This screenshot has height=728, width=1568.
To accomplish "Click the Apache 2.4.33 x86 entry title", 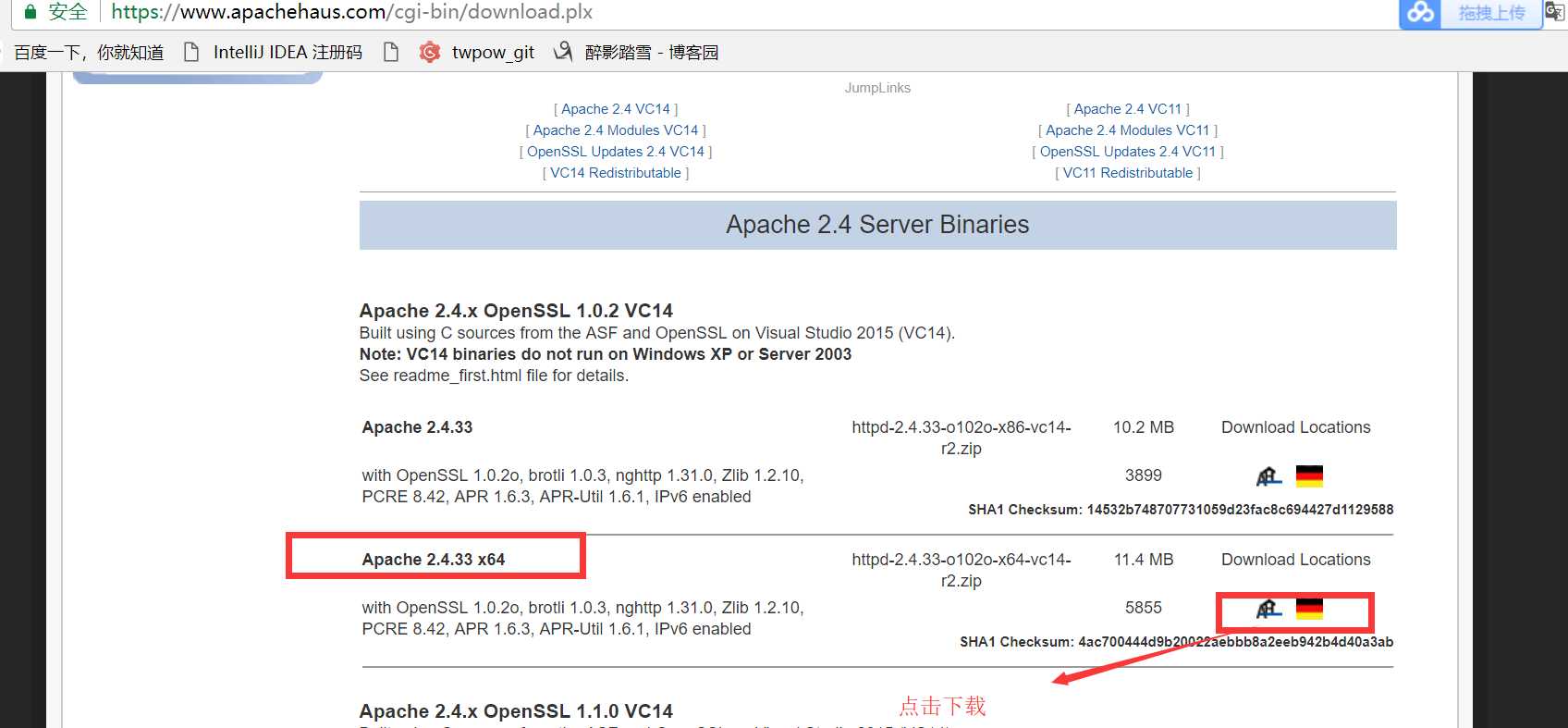I will coord(417,427).
